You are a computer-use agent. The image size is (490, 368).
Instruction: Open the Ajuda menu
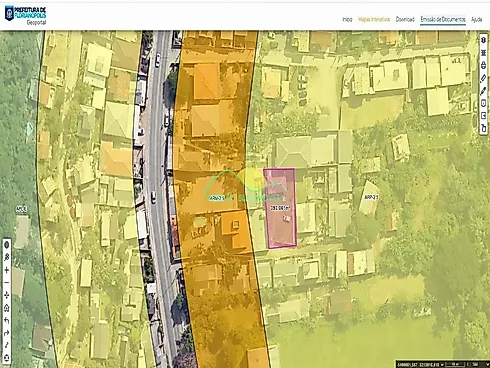click(477, 19)
